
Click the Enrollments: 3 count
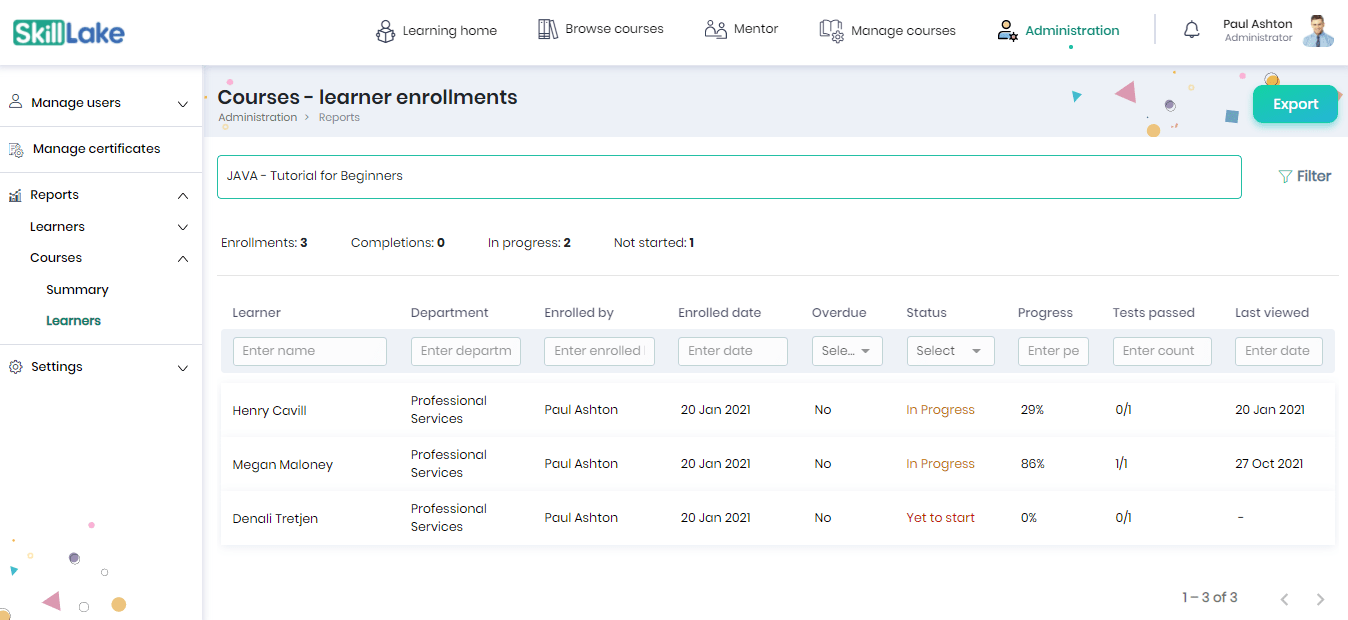[x=264, y=243]
